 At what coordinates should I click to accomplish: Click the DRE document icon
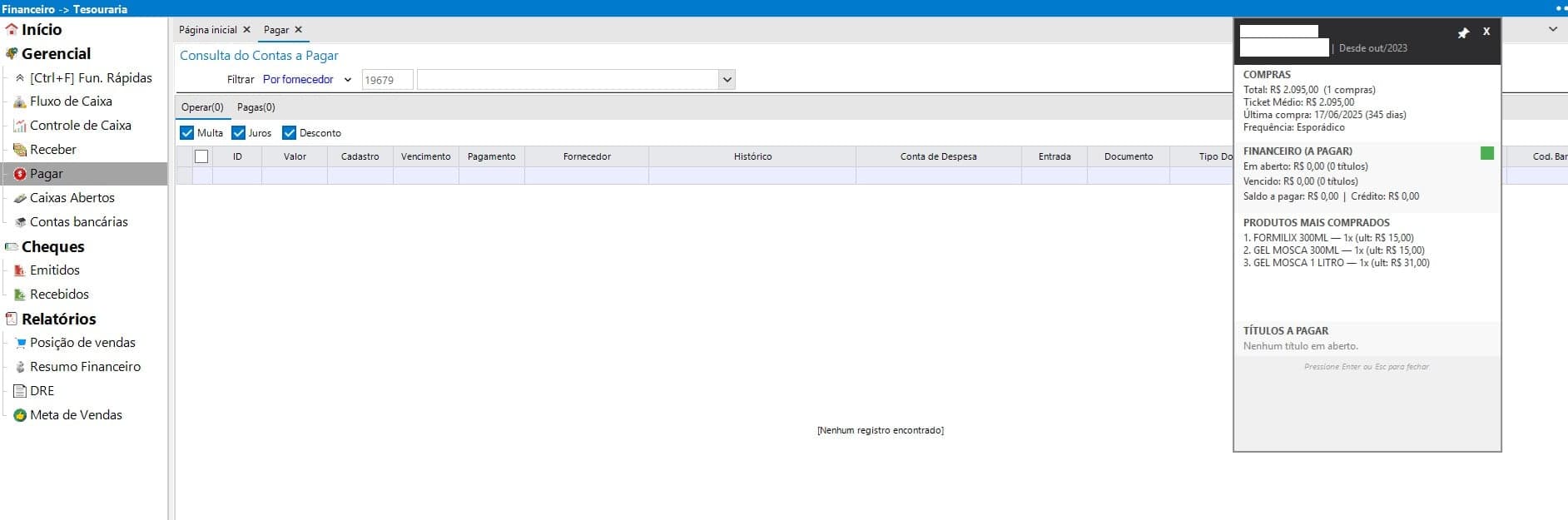[20, 391]
